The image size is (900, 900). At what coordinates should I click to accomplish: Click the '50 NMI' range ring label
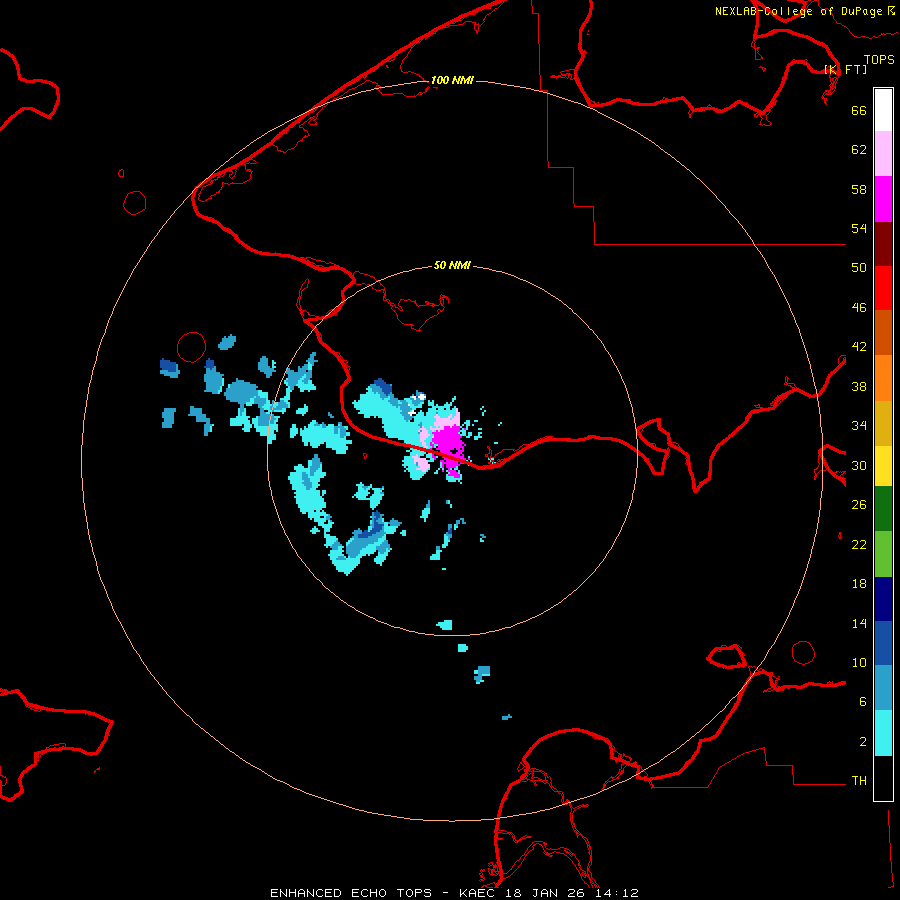tap(452, 265)
